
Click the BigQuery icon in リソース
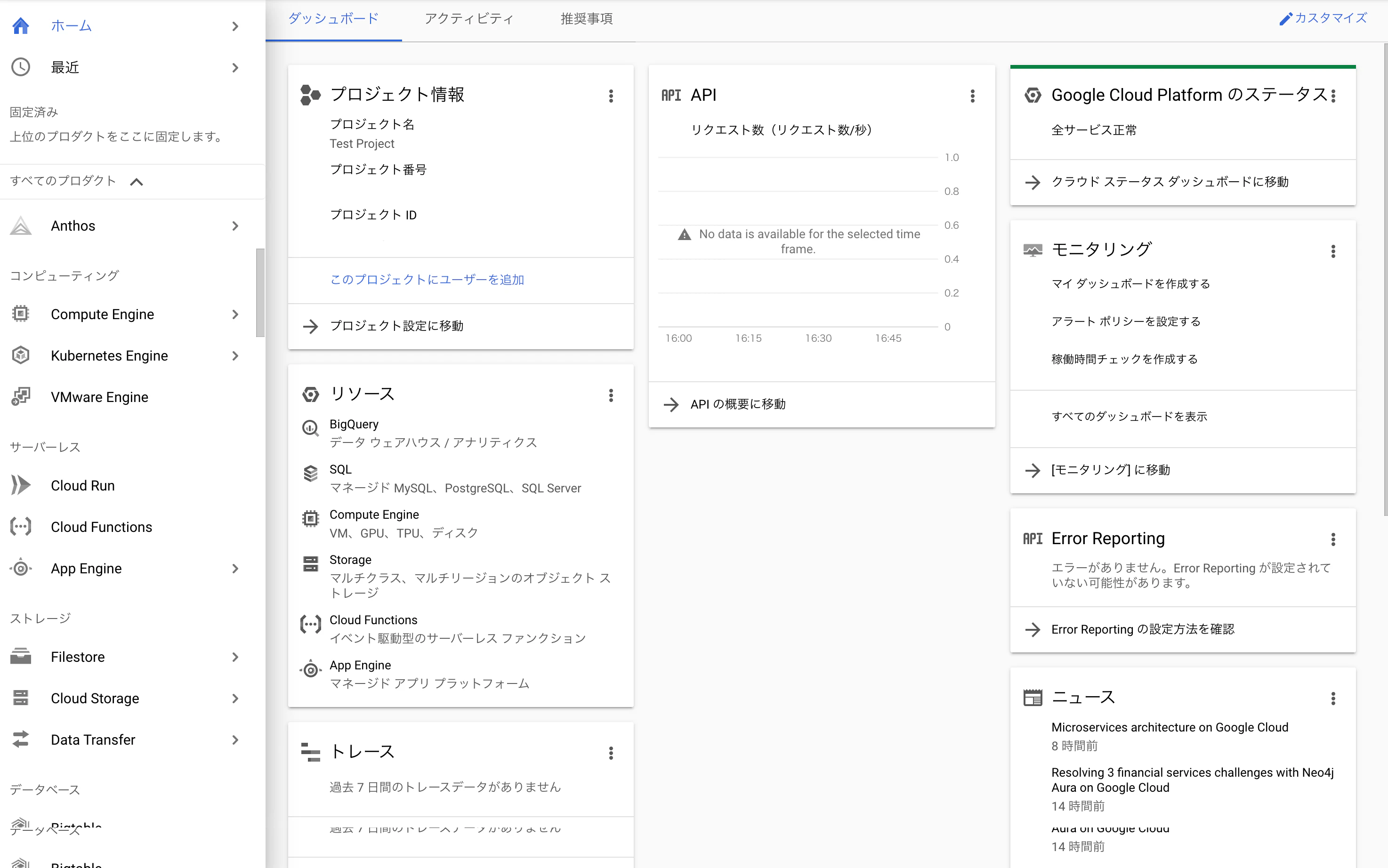point(311,428)
